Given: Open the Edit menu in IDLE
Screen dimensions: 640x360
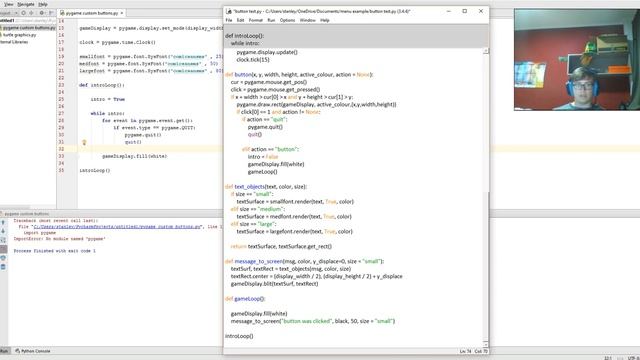Looking at the screenshot, I should click(240, 20).
